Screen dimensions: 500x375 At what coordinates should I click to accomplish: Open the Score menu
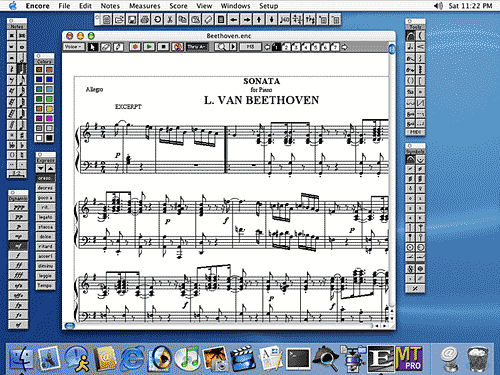(x=178, y=6)
